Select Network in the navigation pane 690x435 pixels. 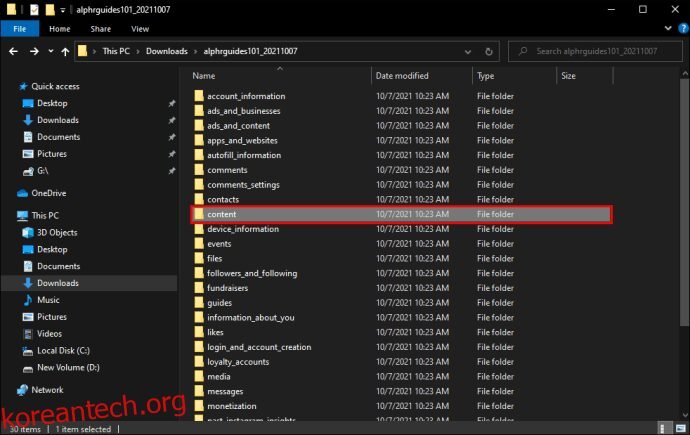pos(47,390)
